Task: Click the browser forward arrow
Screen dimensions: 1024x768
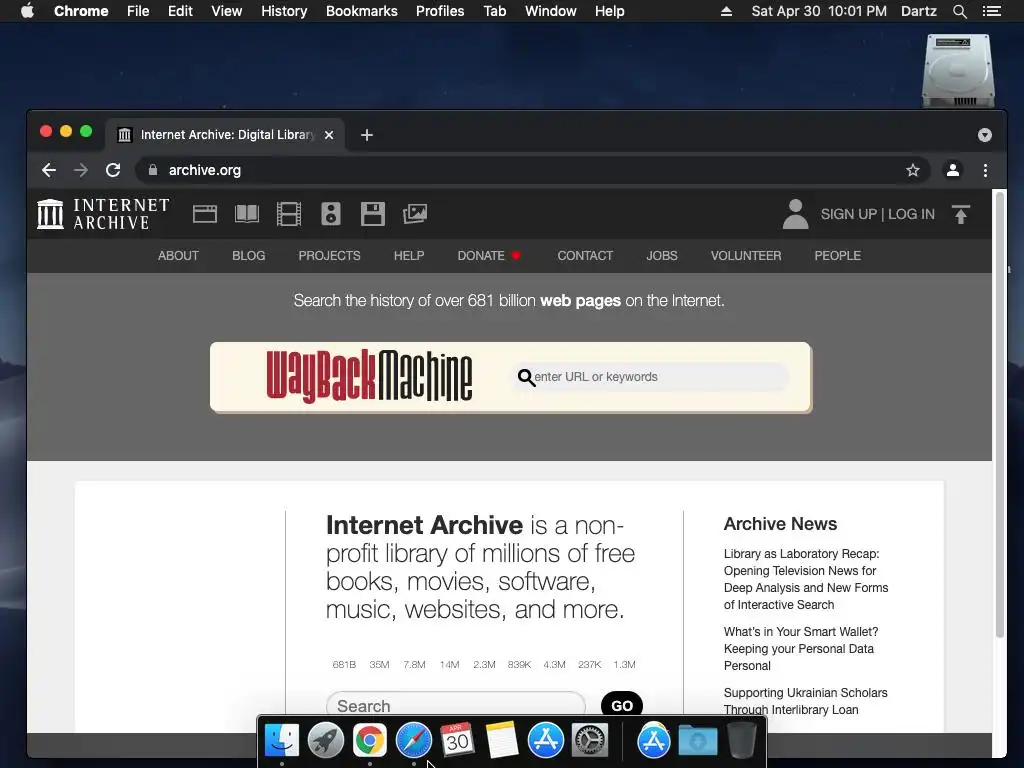Action: [81, 170]
